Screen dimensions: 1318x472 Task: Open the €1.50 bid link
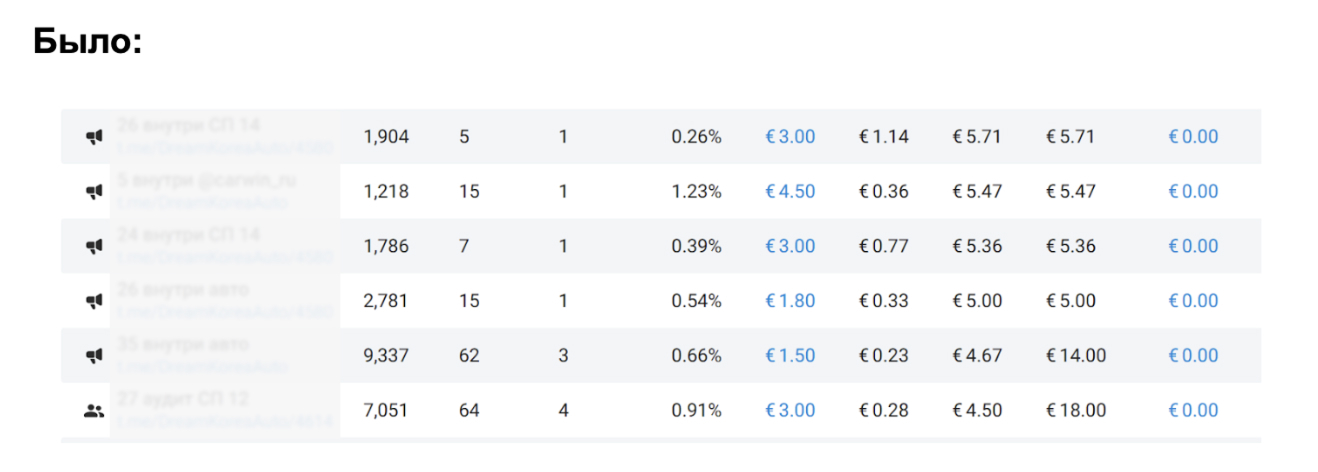[790, 356]
